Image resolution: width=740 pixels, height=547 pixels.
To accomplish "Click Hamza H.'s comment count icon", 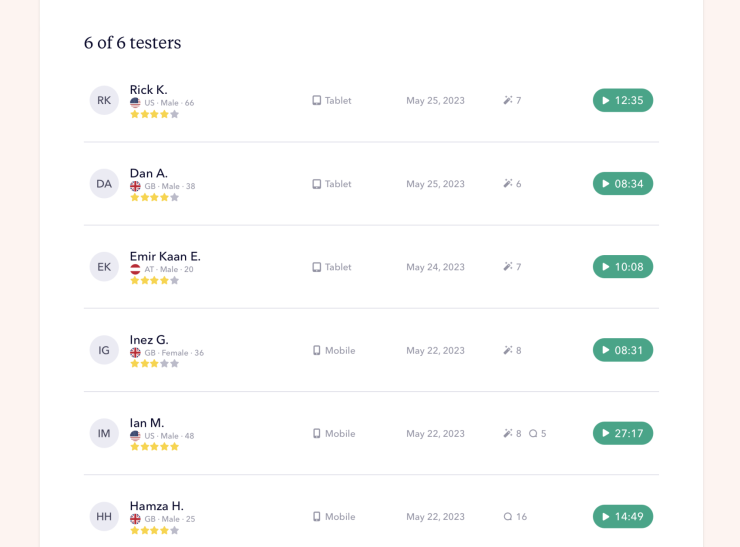I will click(x=508, y=517).
